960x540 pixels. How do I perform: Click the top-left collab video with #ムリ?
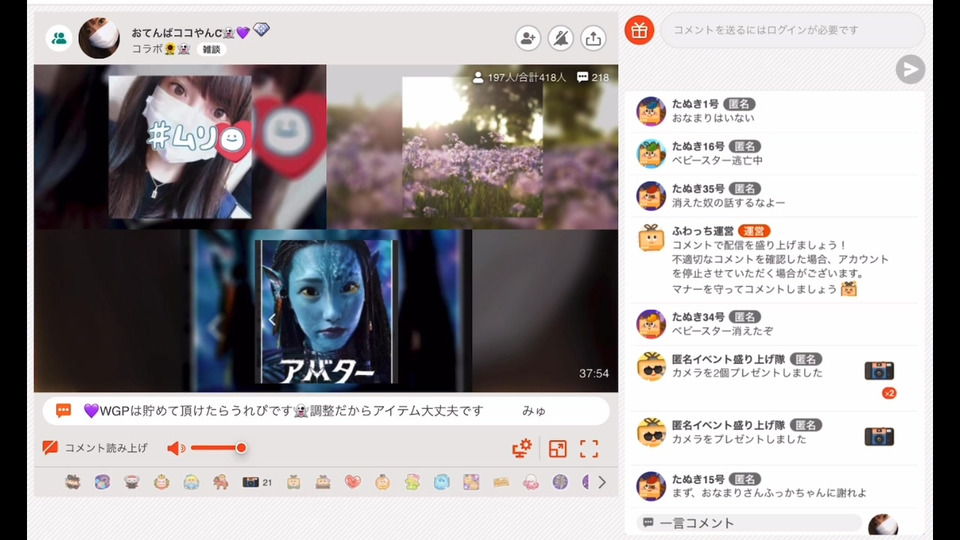click(180, 147)
